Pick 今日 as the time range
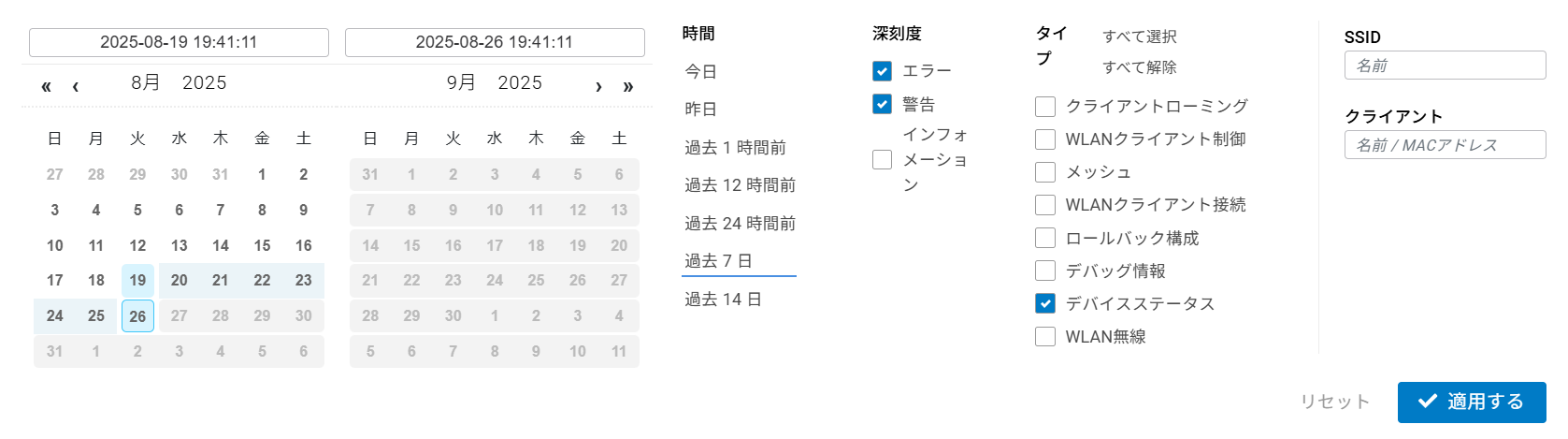Screen dimensions: 1568x439 click(701, 71)
